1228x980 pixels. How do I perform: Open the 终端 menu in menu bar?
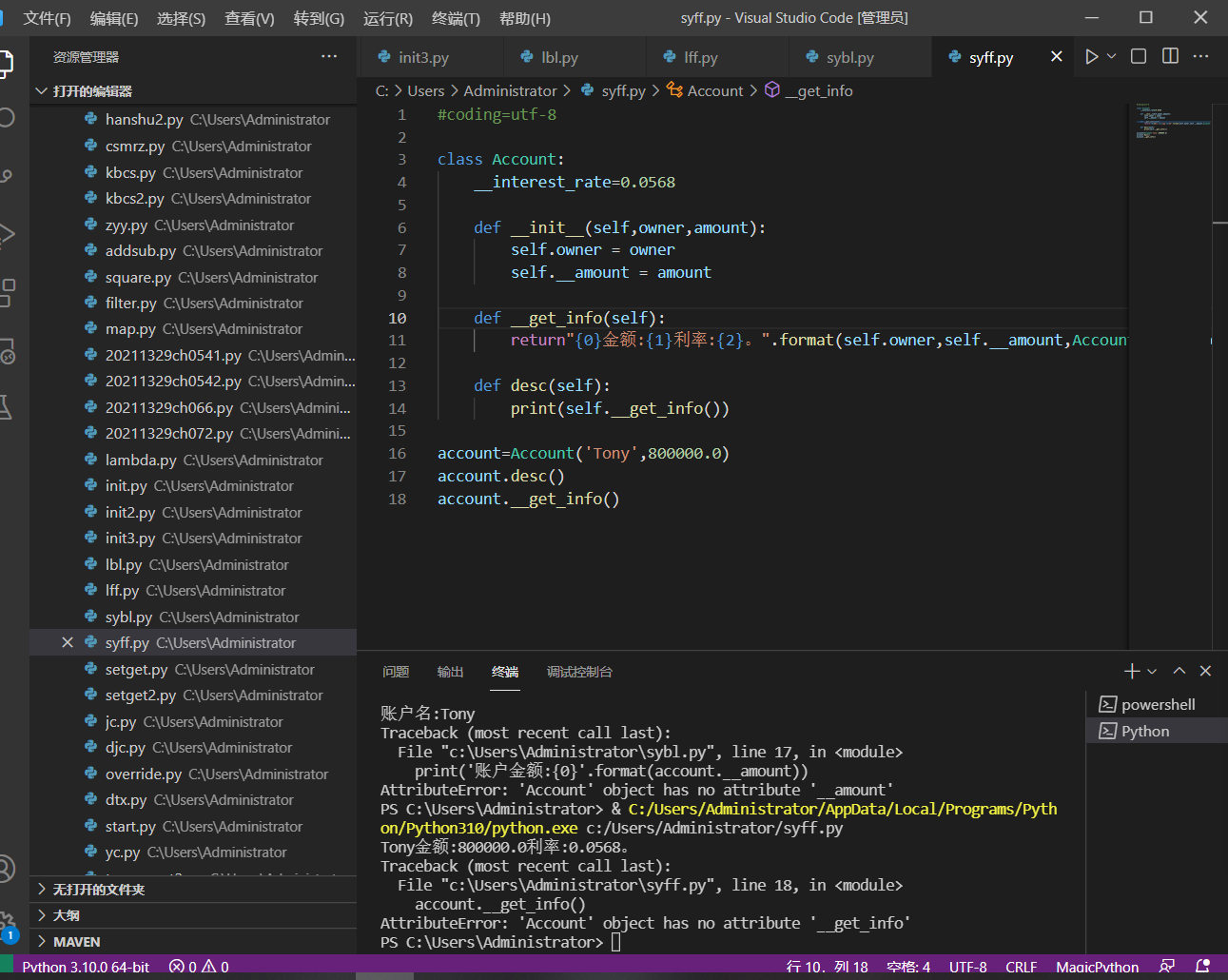tap(456, 18)
